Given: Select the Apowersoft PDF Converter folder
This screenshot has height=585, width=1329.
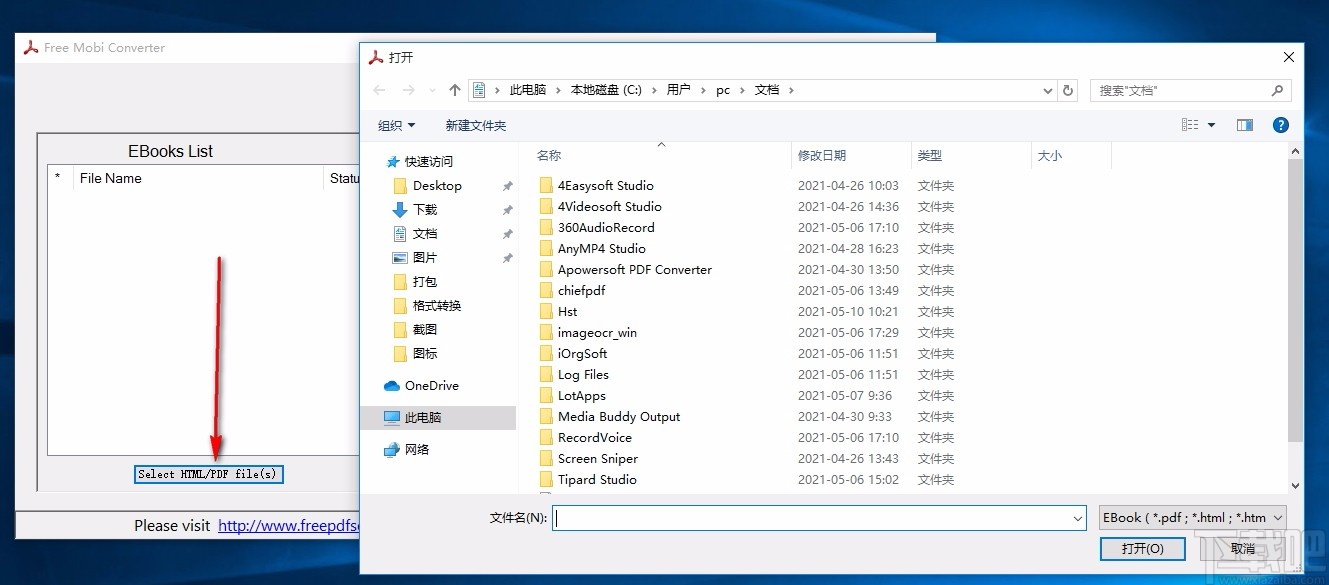Looking at the screenshot, I should [634, 269].
